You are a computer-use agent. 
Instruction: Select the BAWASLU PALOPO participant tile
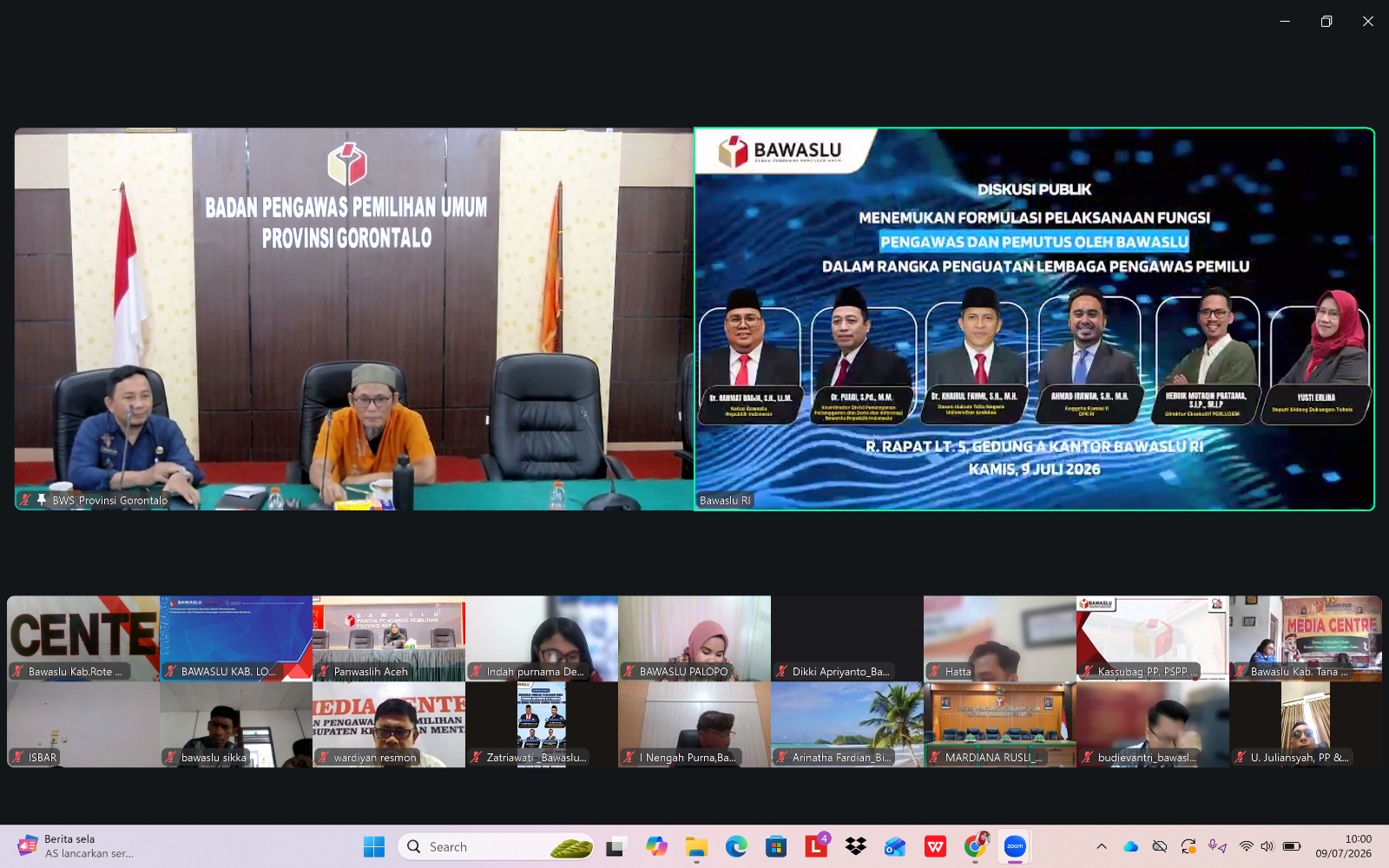tap(694, 638)
